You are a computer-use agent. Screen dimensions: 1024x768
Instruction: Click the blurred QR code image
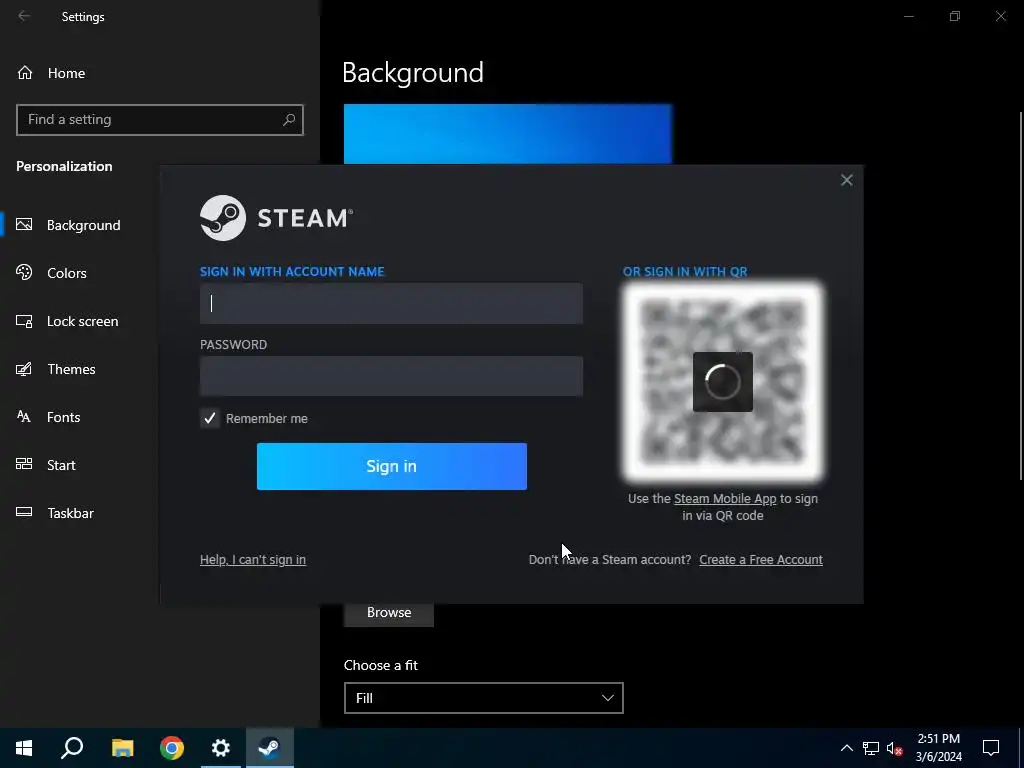coord(722,382)
